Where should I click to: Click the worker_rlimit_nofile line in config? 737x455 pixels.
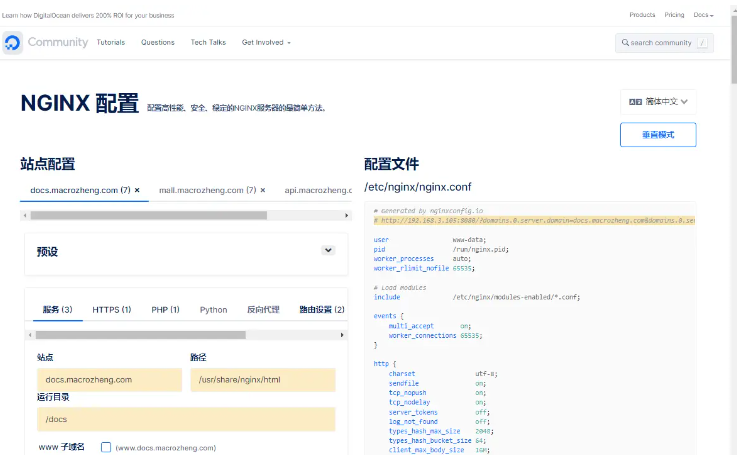pyautogui.click(x=424, y=268)
